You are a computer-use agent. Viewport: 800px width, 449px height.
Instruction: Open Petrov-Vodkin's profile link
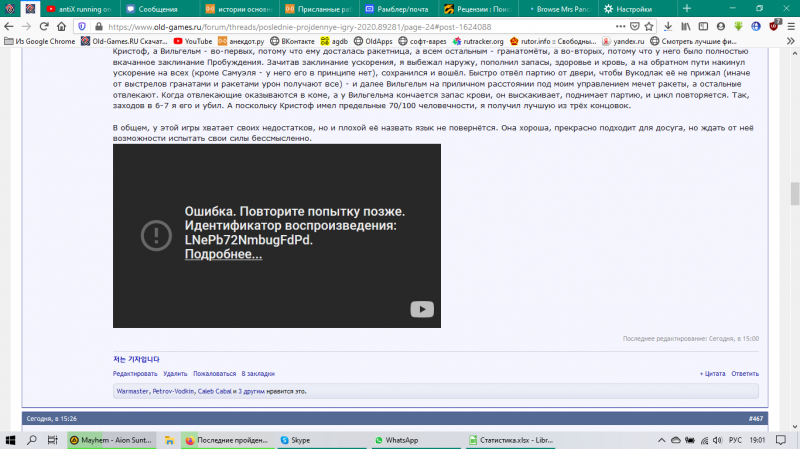173,391
